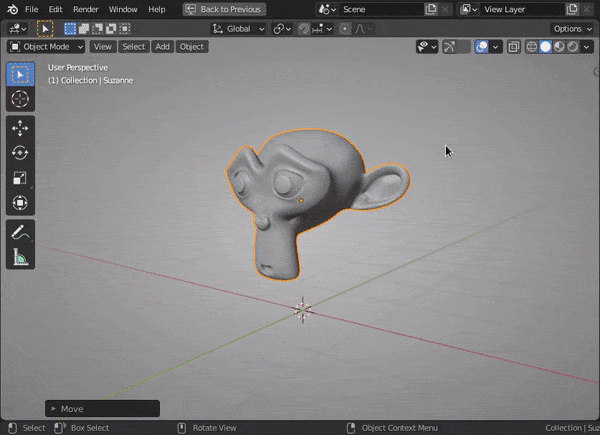Image resolution: width=600 pixels, height=435 pixels.
Task: Toggle viewport overlays
Action: click(x=481, y=47)
